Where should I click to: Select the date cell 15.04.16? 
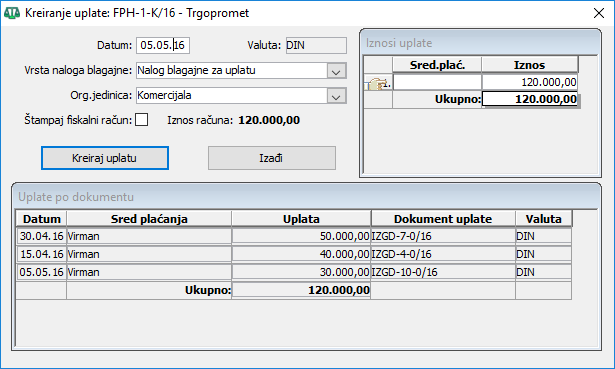[42, 254]
